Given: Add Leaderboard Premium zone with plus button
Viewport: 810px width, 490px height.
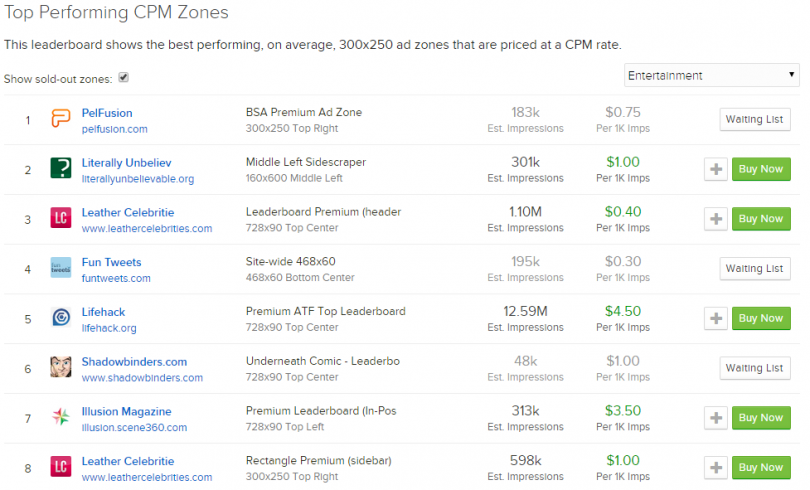Looking at the screenshot, I should (x=715, y=219).
